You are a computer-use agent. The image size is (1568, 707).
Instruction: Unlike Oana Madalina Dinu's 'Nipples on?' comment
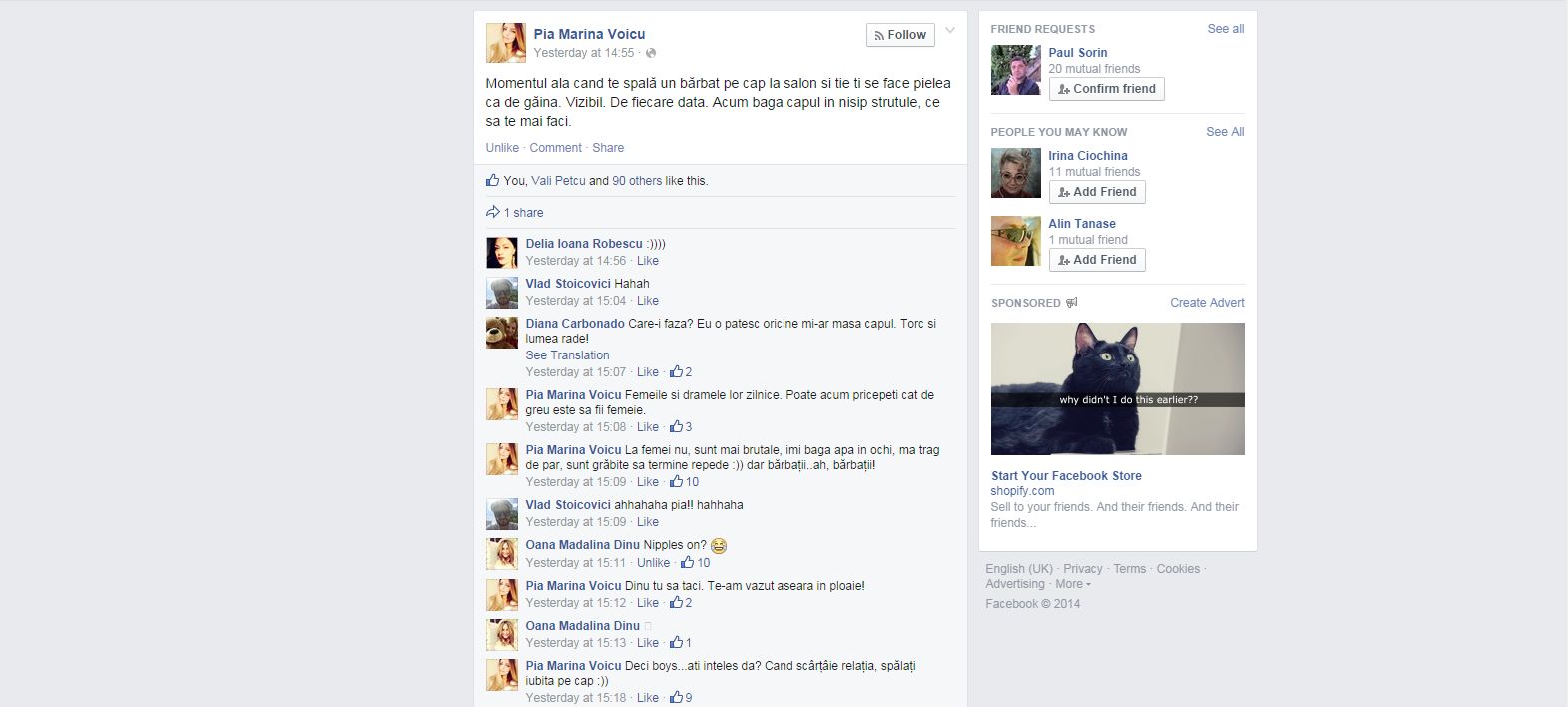[x=654, y=563]
